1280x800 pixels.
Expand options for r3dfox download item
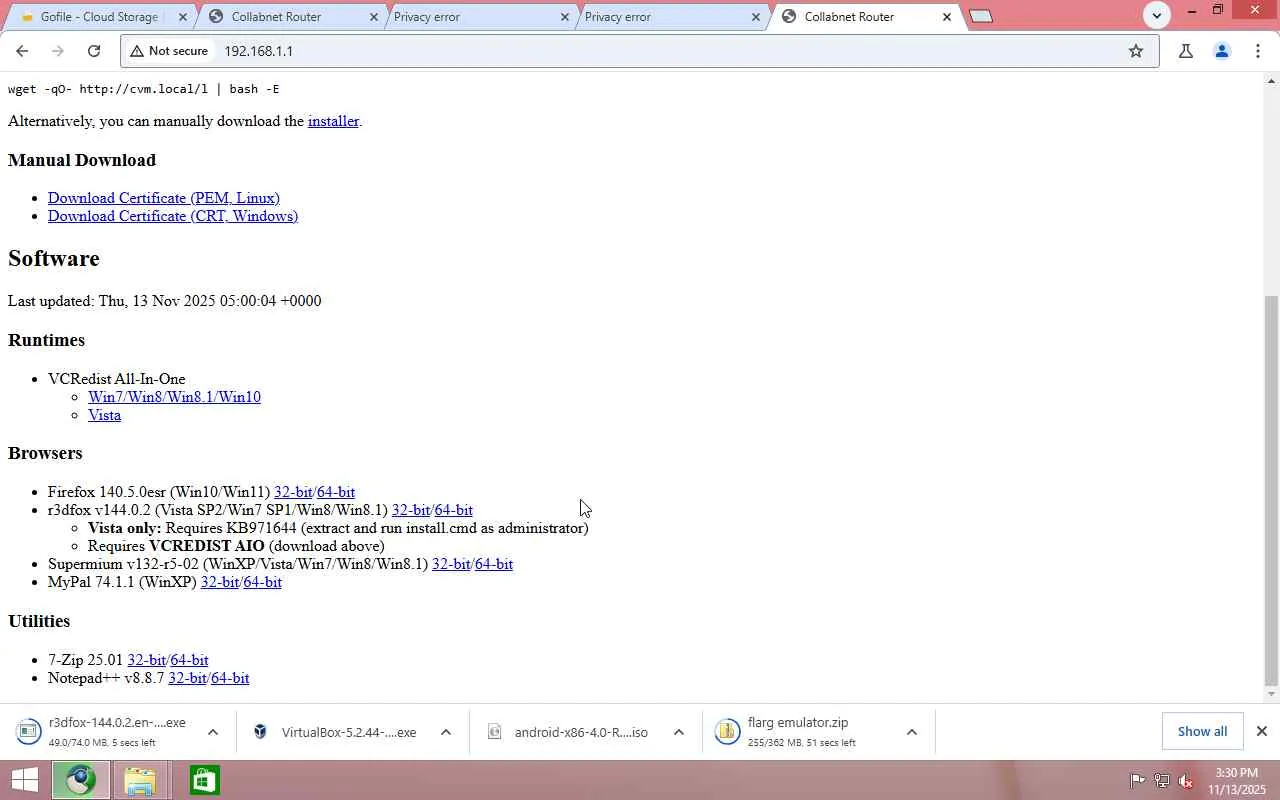click(x=212, y=732)
